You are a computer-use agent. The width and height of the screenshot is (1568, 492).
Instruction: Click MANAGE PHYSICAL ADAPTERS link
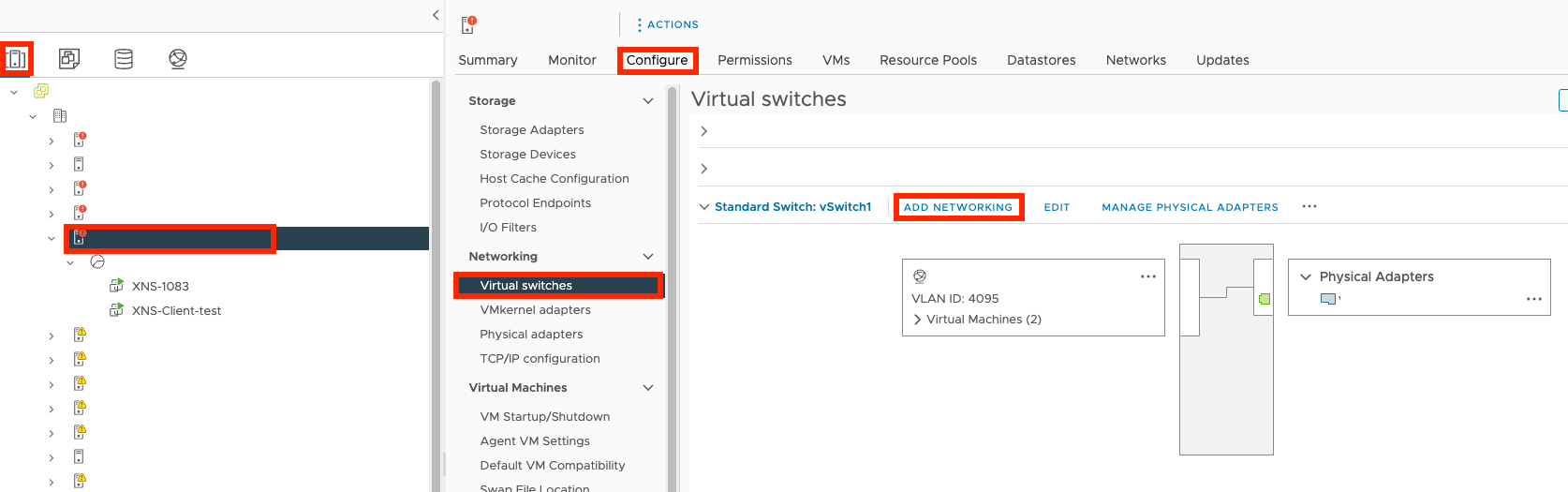click(1189, 207)
